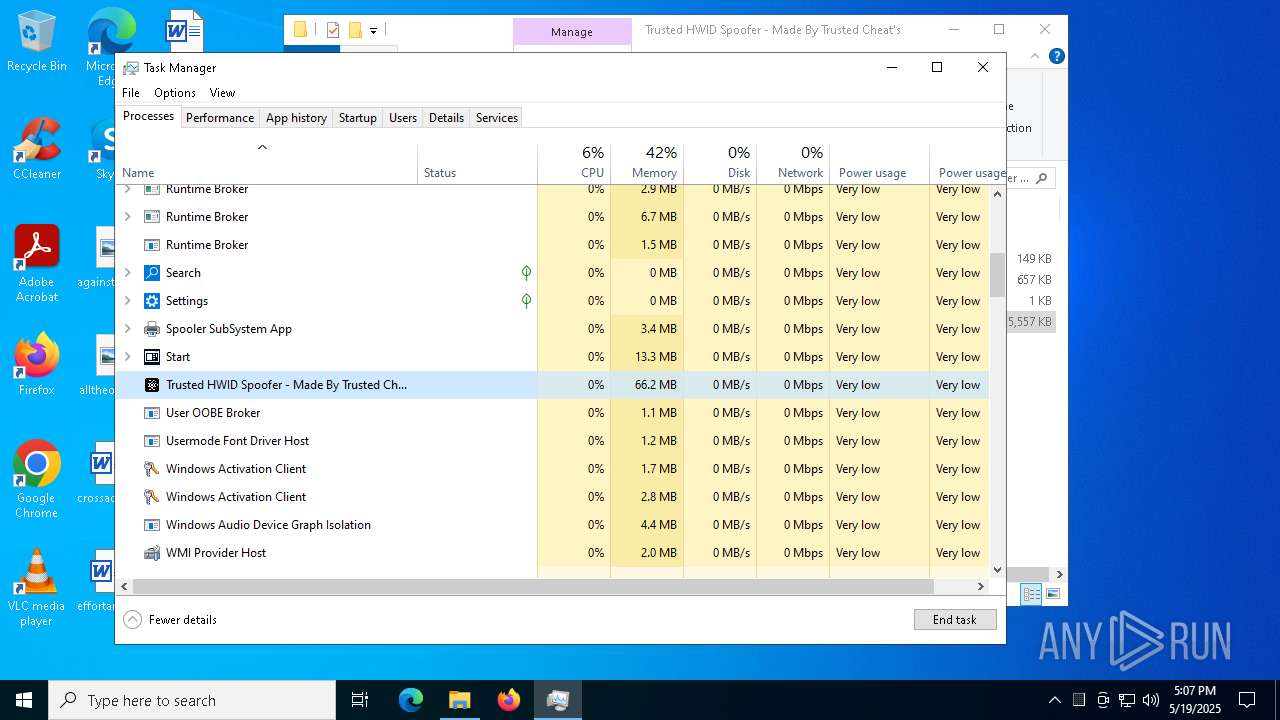Collapse to Fewer details view

point(170,620)
